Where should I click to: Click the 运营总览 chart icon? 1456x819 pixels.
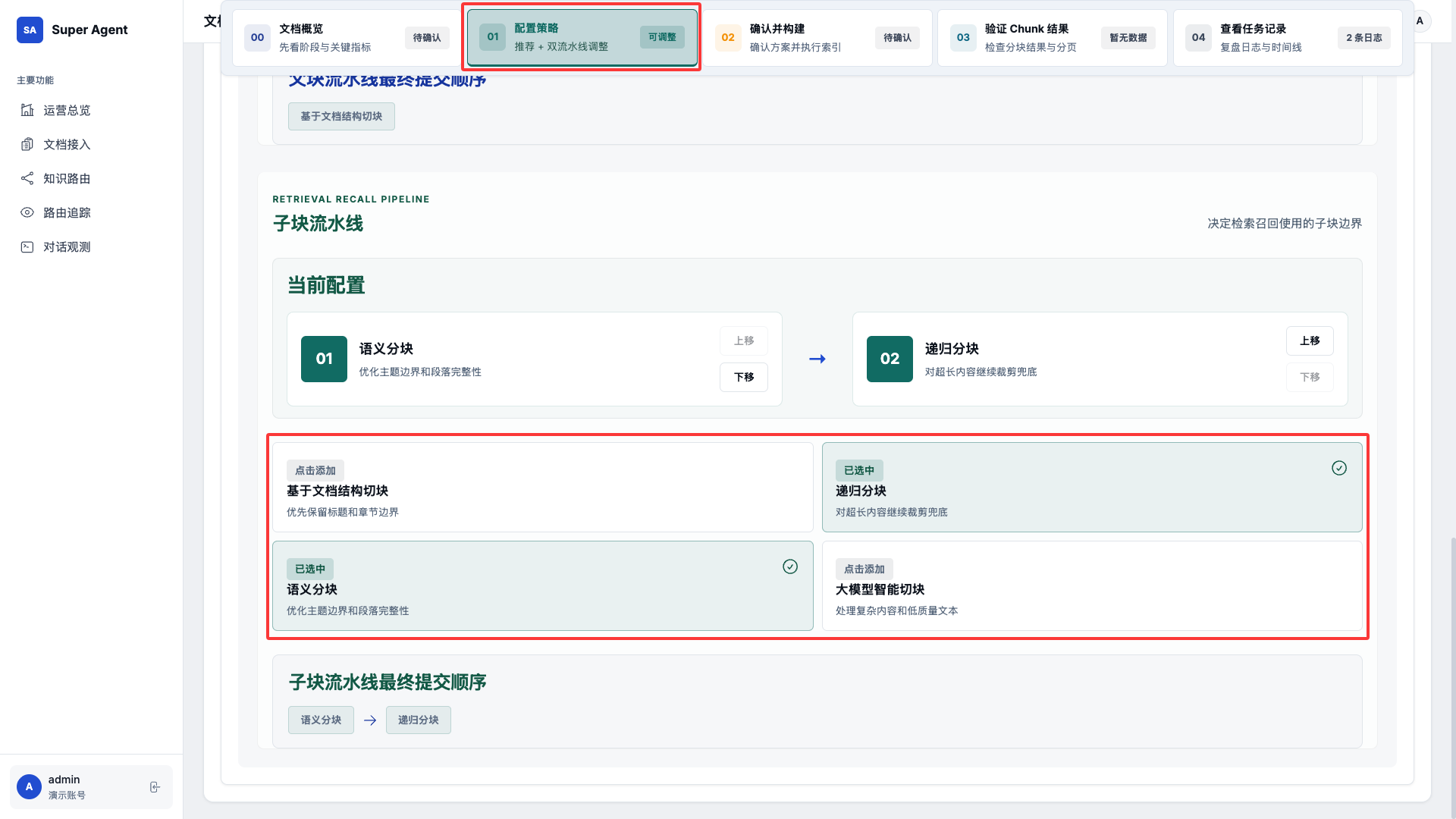coord(27,110)
